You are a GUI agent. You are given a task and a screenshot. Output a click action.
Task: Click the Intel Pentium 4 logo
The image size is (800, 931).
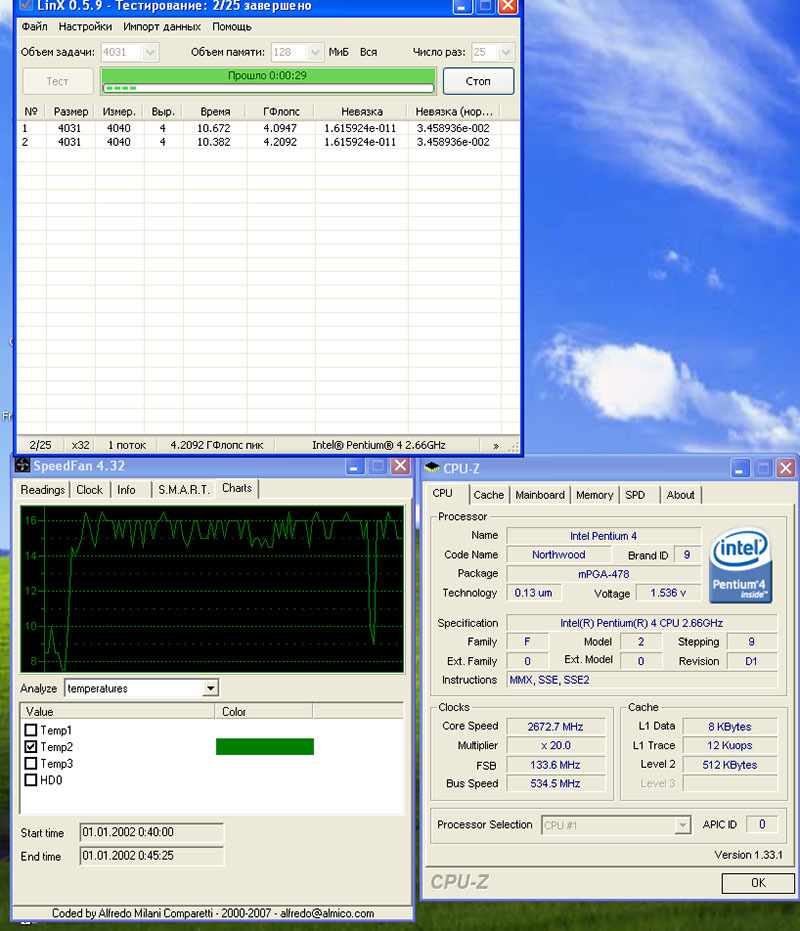(x=740, y=565)
